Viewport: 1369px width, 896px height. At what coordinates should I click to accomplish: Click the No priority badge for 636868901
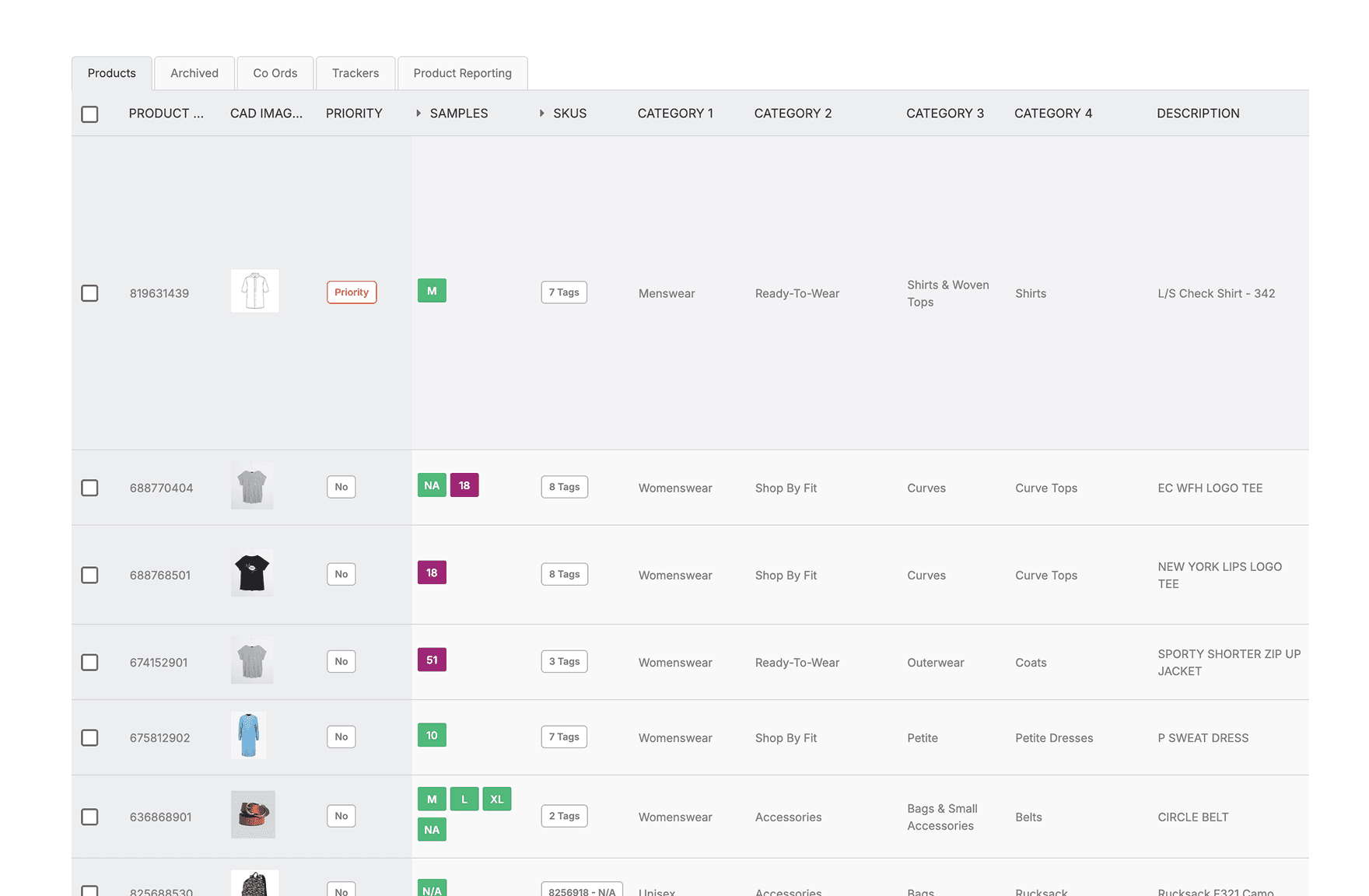click(x=341, y=816)
